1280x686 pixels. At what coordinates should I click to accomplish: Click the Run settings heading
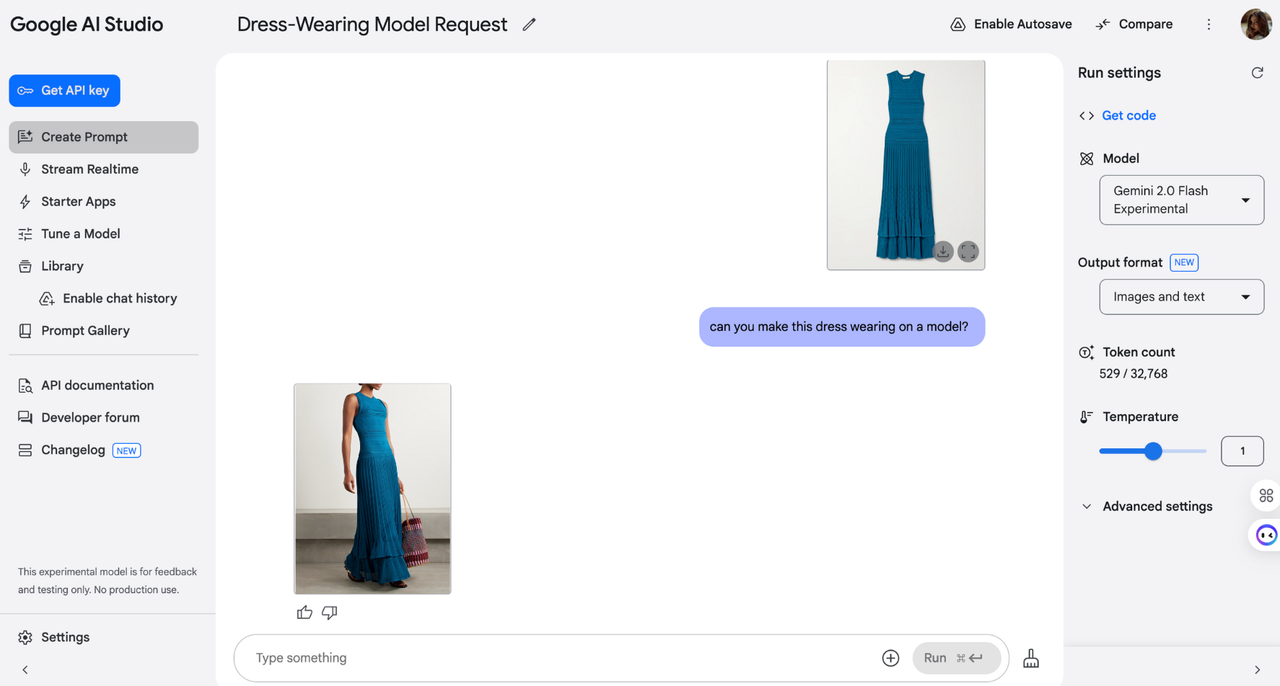pyautogui.click(x=1119, y=73)
